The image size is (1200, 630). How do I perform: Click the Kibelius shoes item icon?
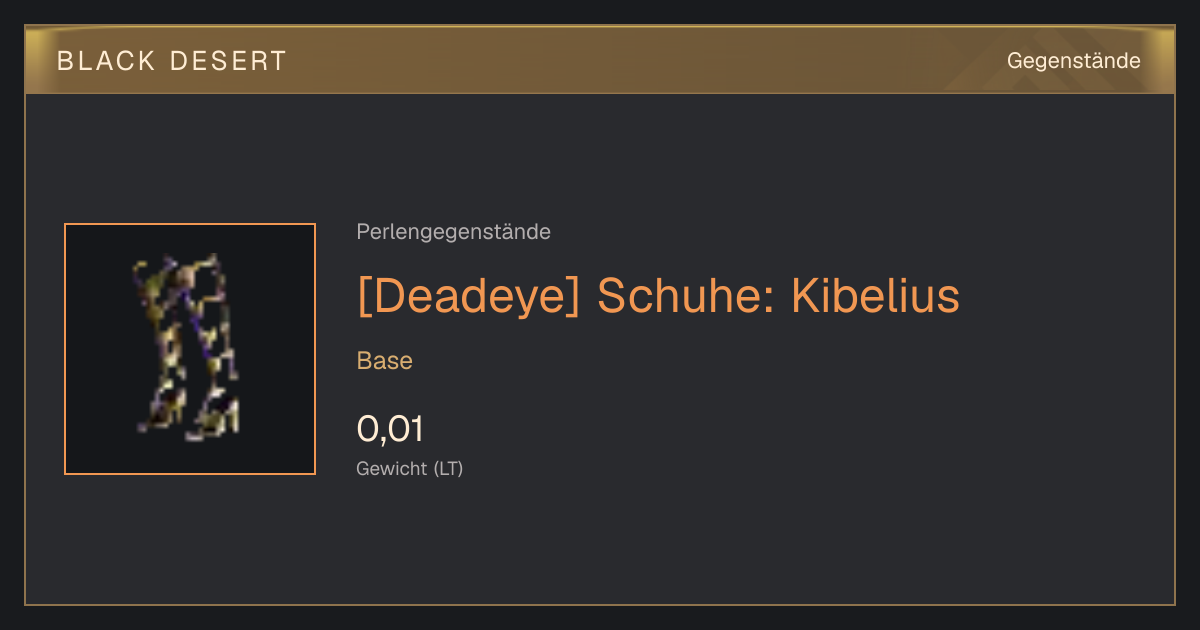coord(190,349)
